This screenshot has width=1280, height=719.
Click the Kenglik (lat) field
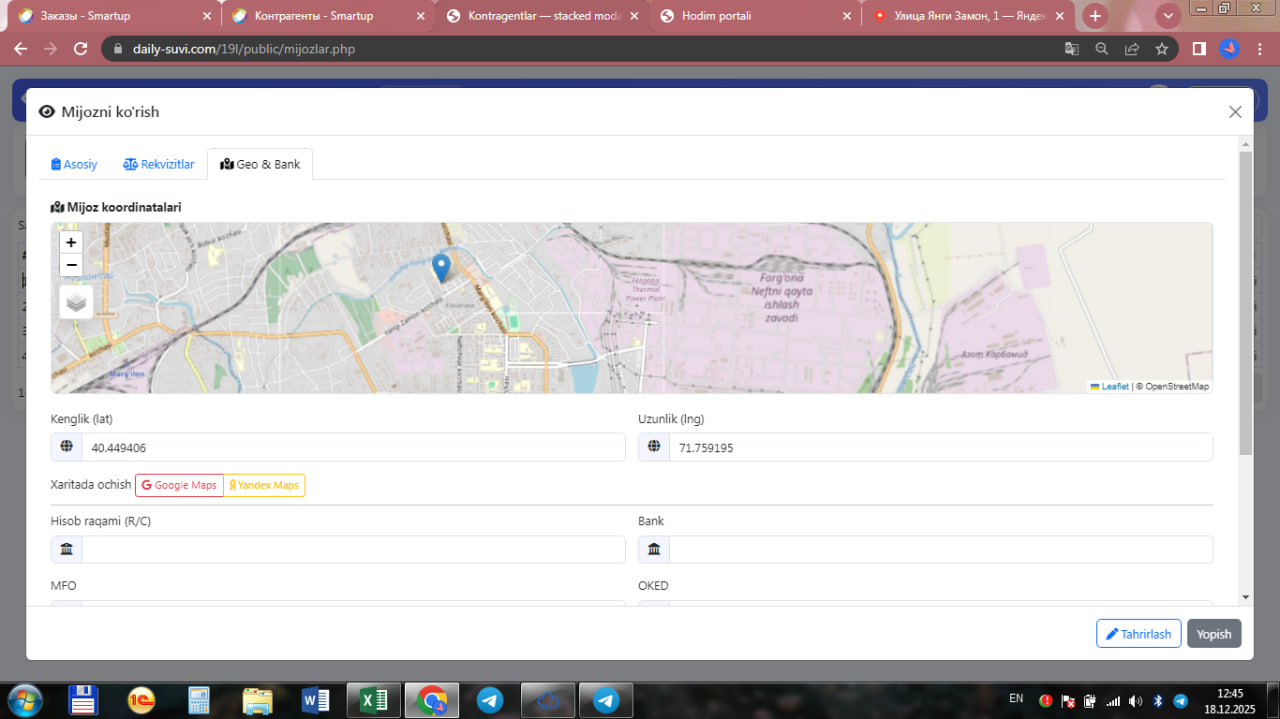click(352, 448)
